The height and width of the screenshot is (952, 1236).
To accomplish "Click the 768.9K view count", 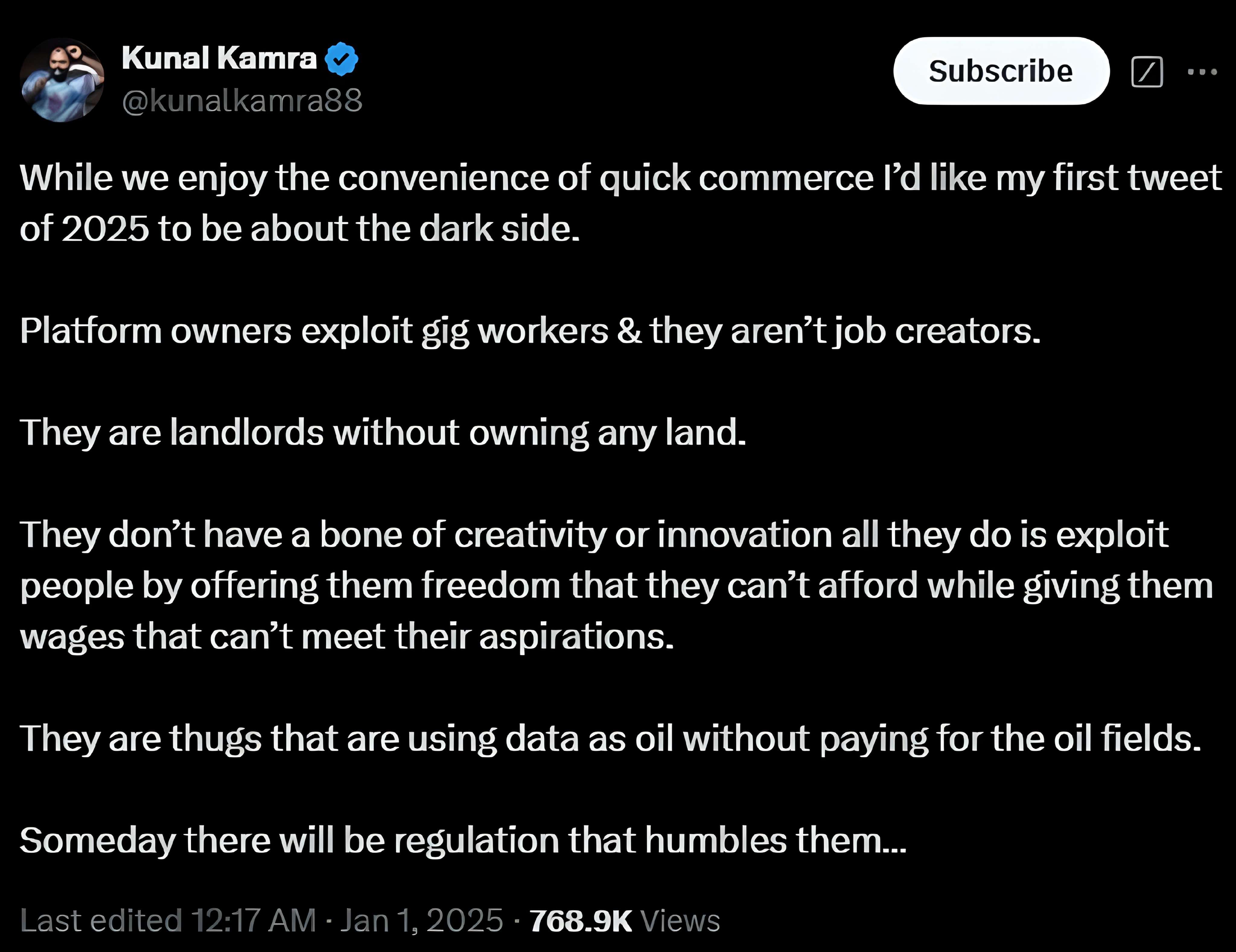I will pos(580,920).
